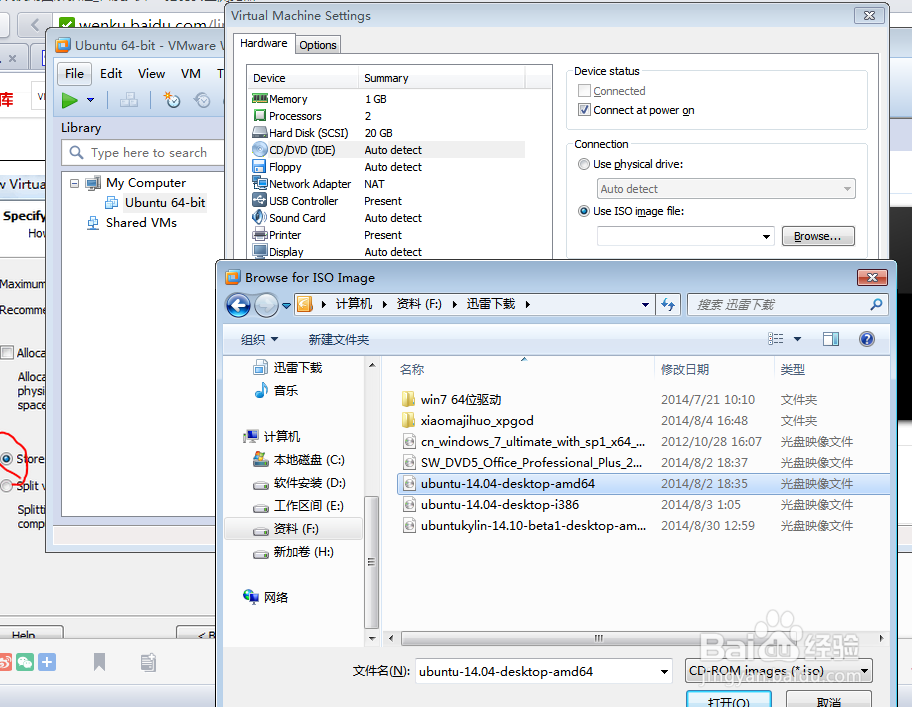Click the WeChat share icon at bottom left
912x707 pixels.
[25, 662]
